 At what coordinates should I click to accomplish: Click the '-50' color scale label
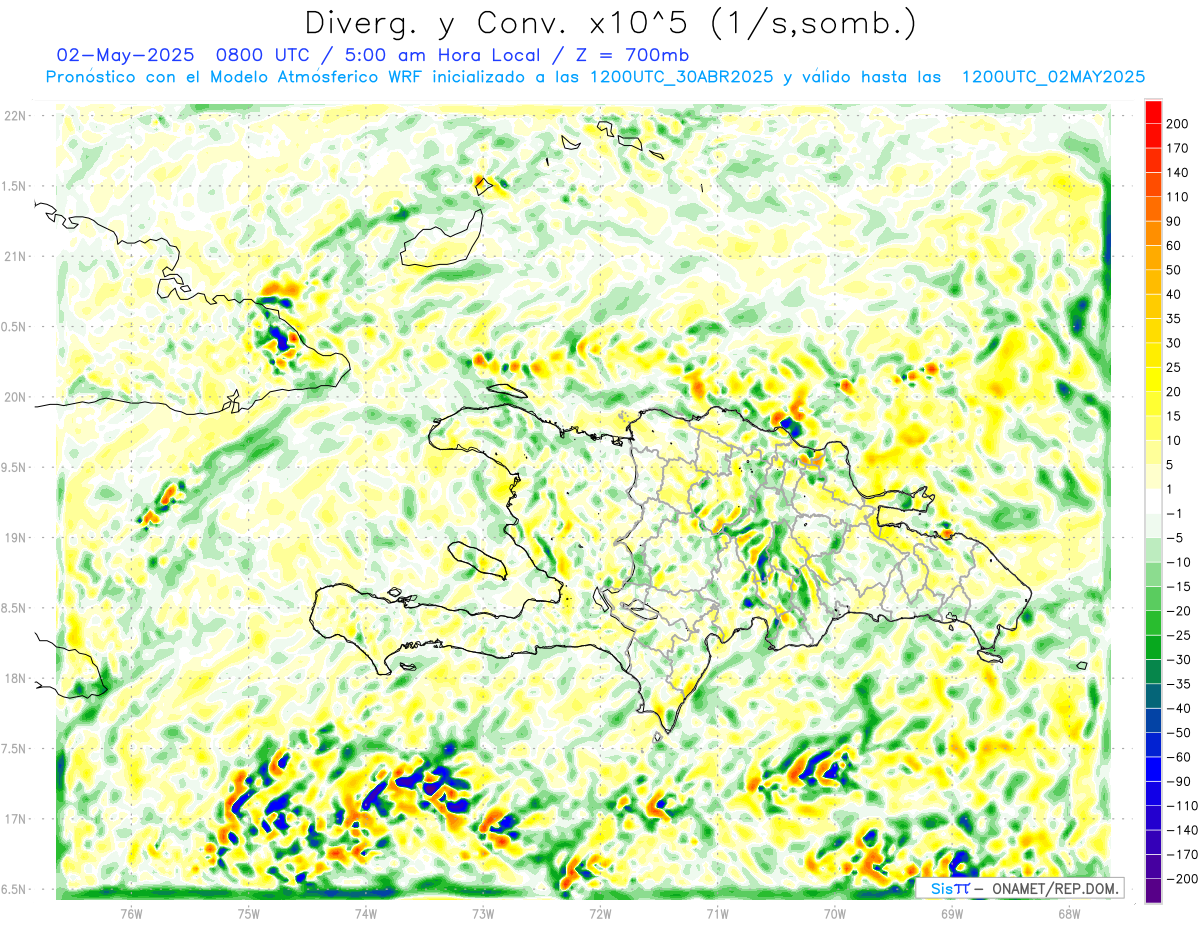point(1179,733)
